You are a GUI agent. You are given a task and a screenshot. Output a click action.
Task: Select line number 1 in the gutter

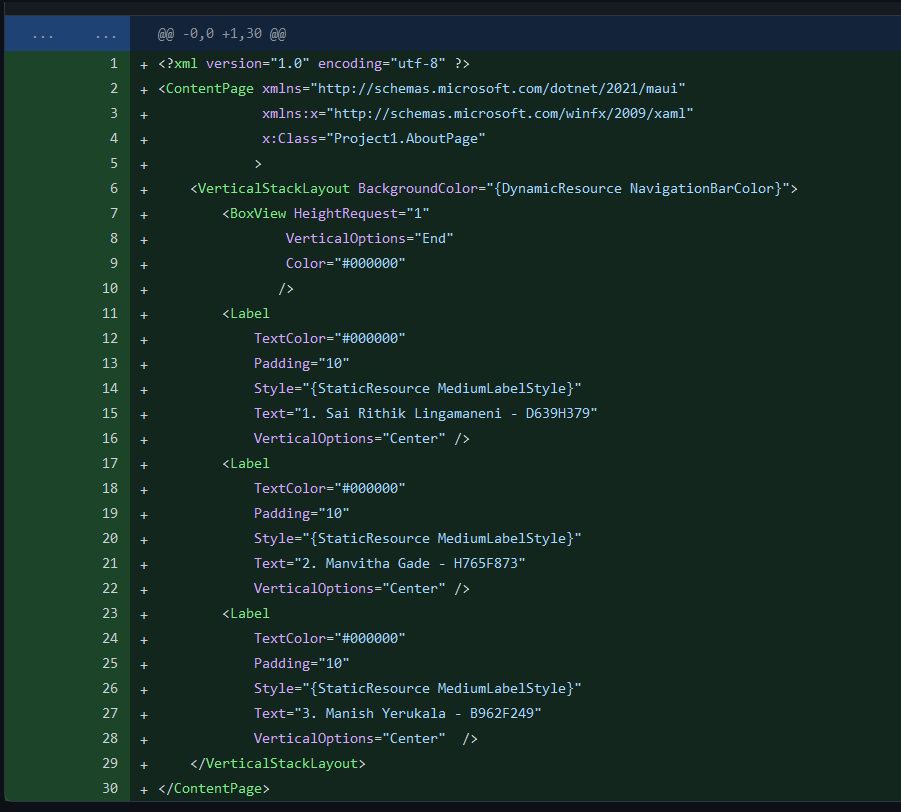[x=114, y=63]
